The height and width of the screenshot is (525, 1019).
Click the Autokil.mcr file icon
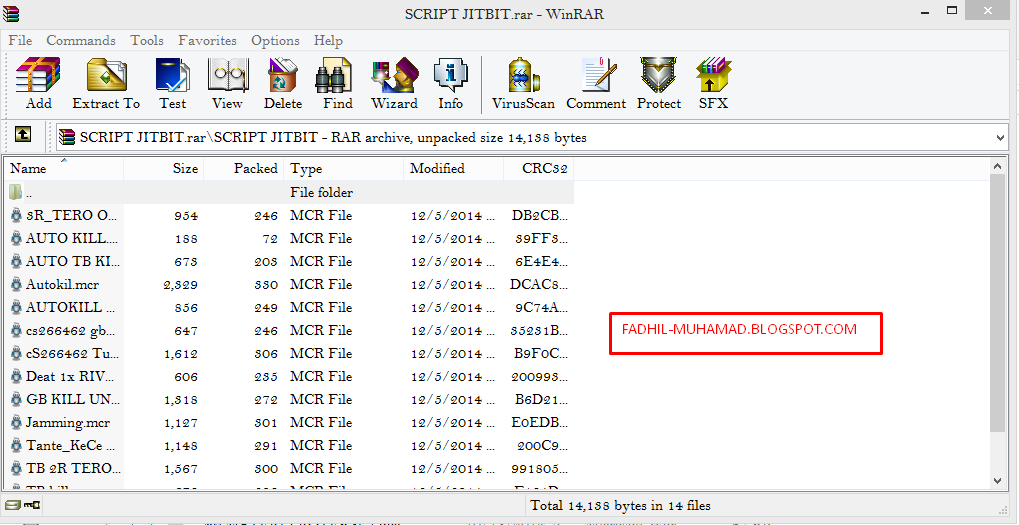[16, 284]
